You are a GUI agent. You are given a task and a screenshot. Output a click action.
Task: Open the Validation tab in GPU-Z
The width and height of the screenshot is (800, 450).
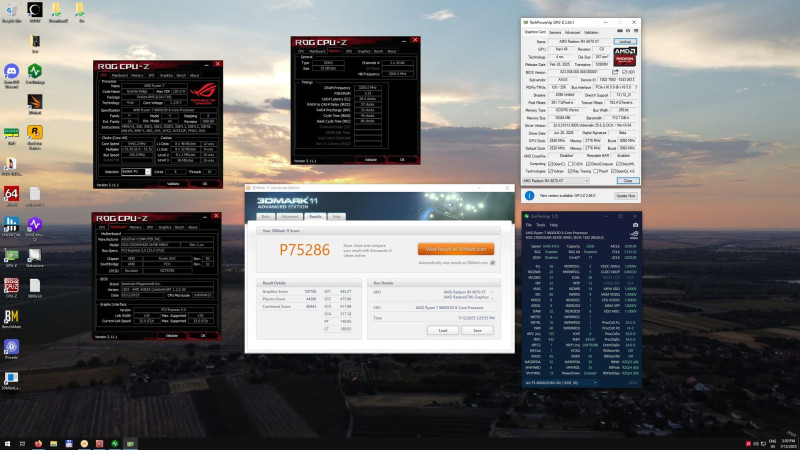tap(591, 32)
